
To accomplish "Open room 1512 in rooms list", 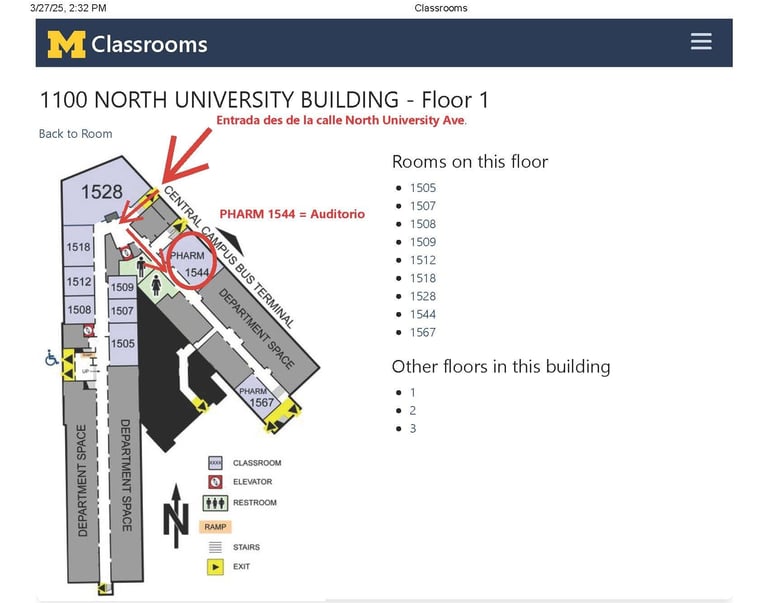I will pyautogui.click(x=423, y=261).
